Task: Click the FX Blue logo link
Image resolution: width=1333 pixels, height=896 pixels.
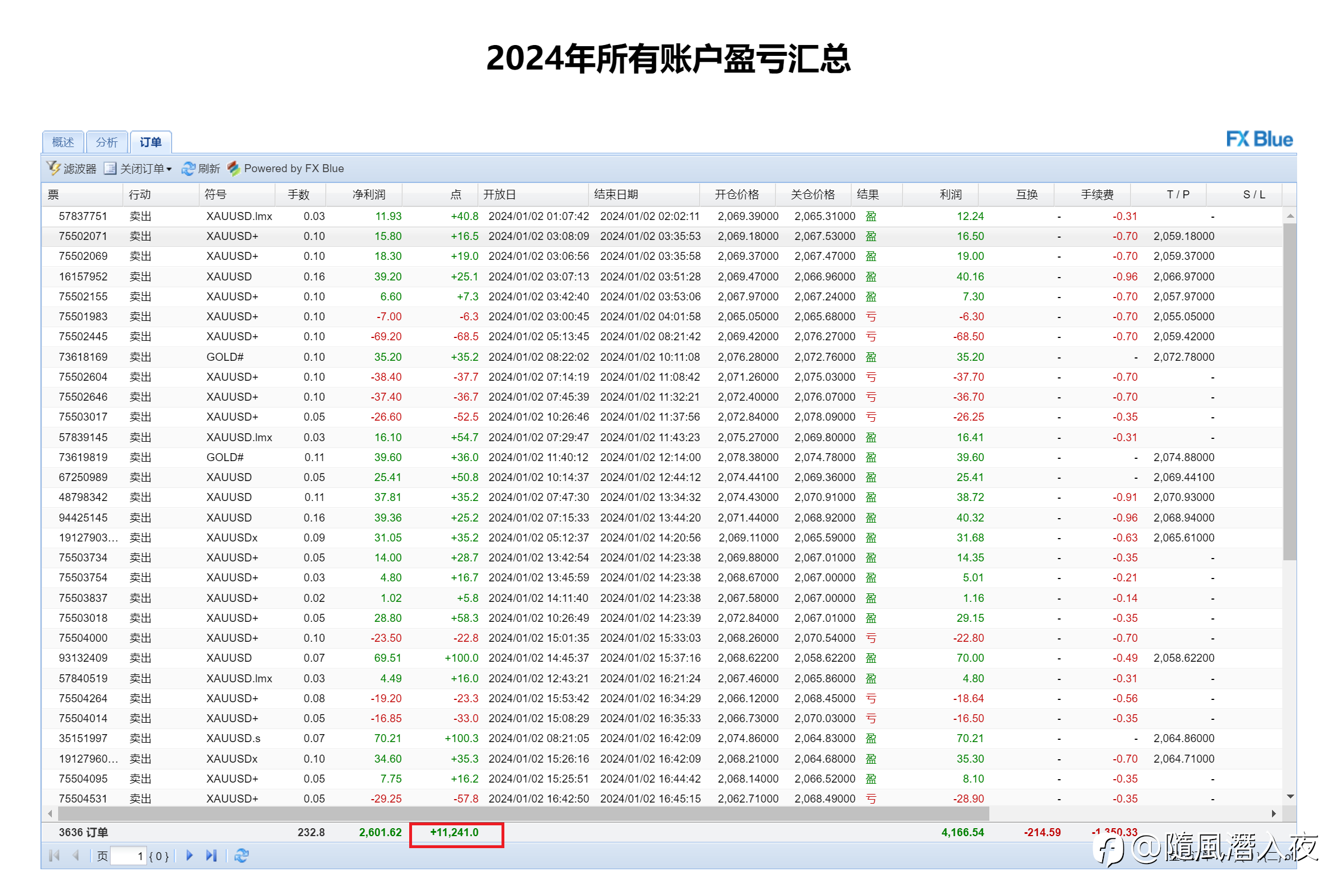Action: 1259,139
